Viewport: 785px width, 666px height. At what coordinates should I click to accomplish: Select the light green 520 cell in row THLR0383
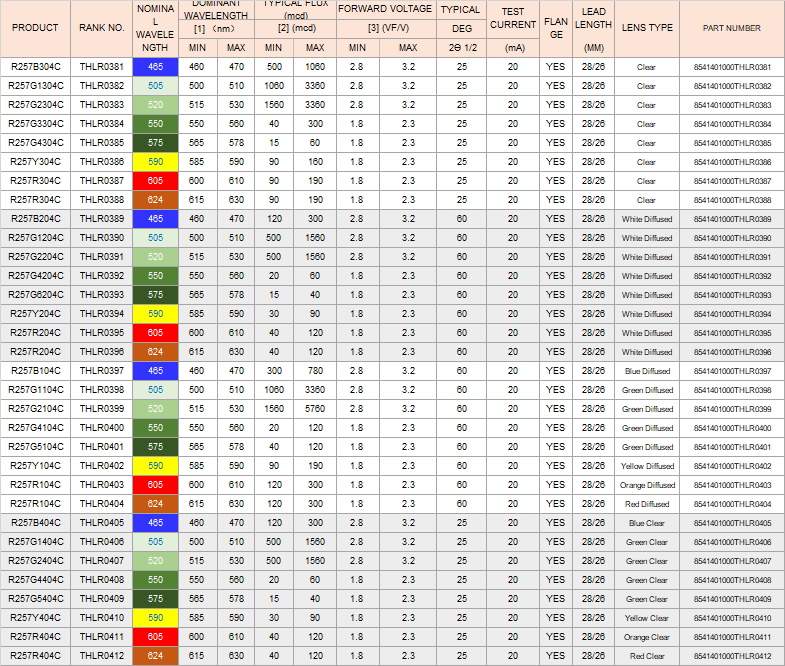point(155,105)
